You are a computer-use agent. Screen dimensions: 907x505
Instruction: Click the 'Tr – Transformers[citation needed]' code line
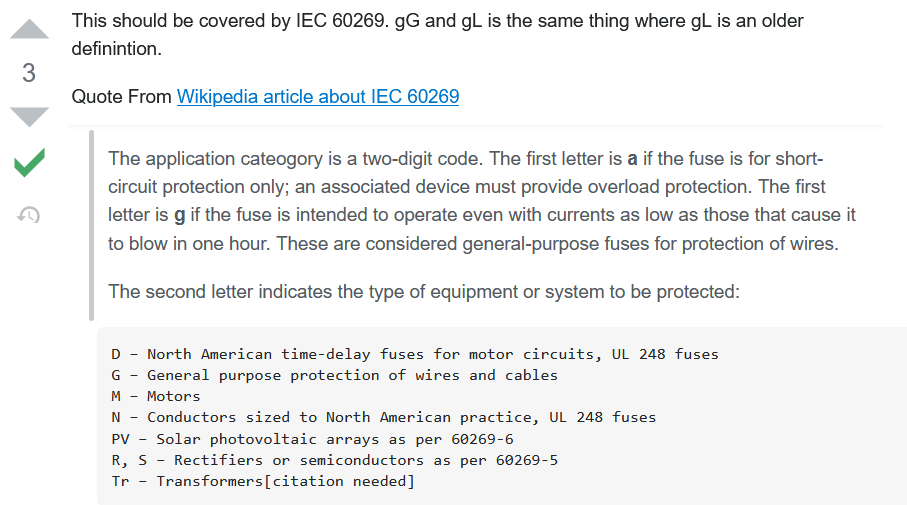coord(262,482)
